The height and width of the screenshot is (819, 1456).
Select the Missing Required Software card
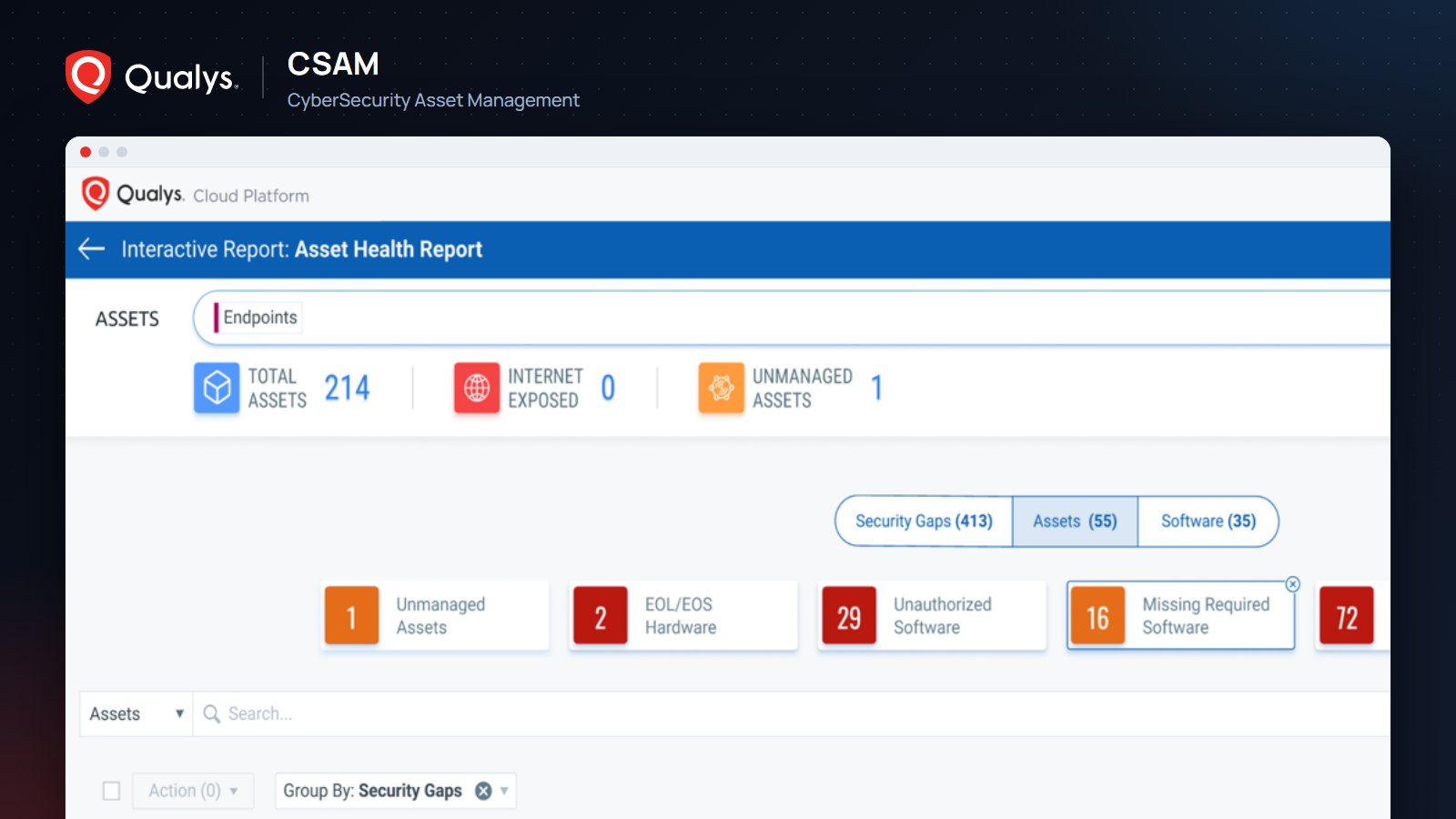[x=1180, y=615]
